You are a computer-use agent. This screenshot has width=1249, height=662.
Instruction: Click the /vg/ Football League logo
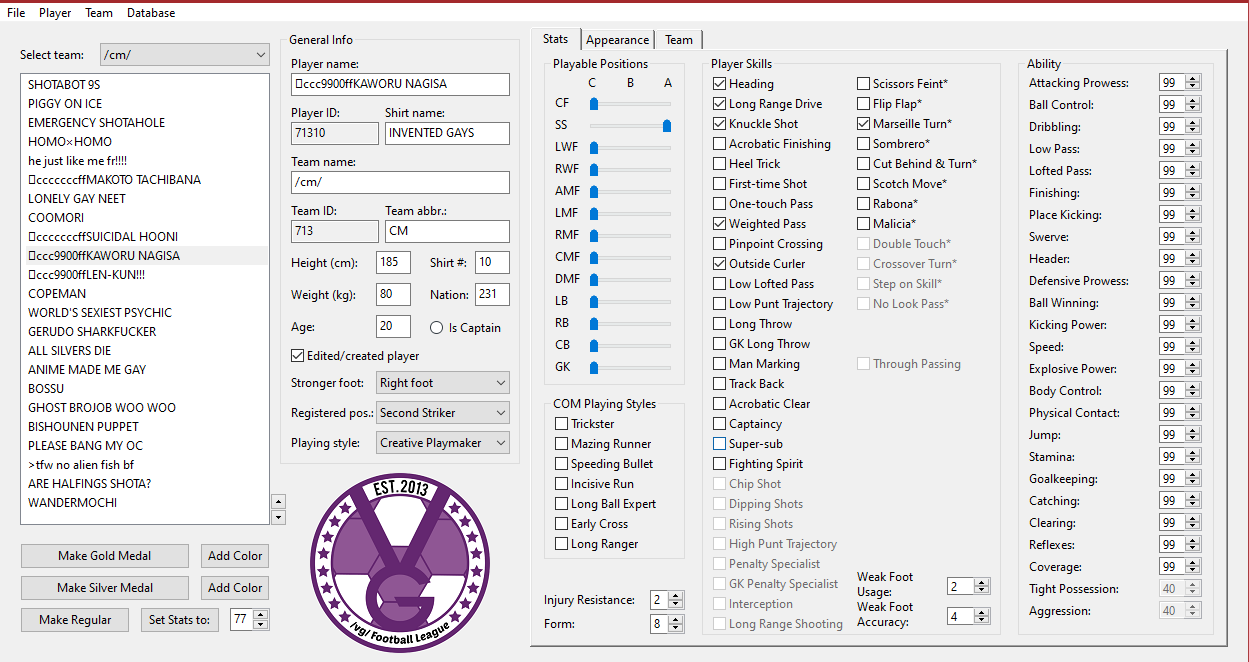point(400,562)
